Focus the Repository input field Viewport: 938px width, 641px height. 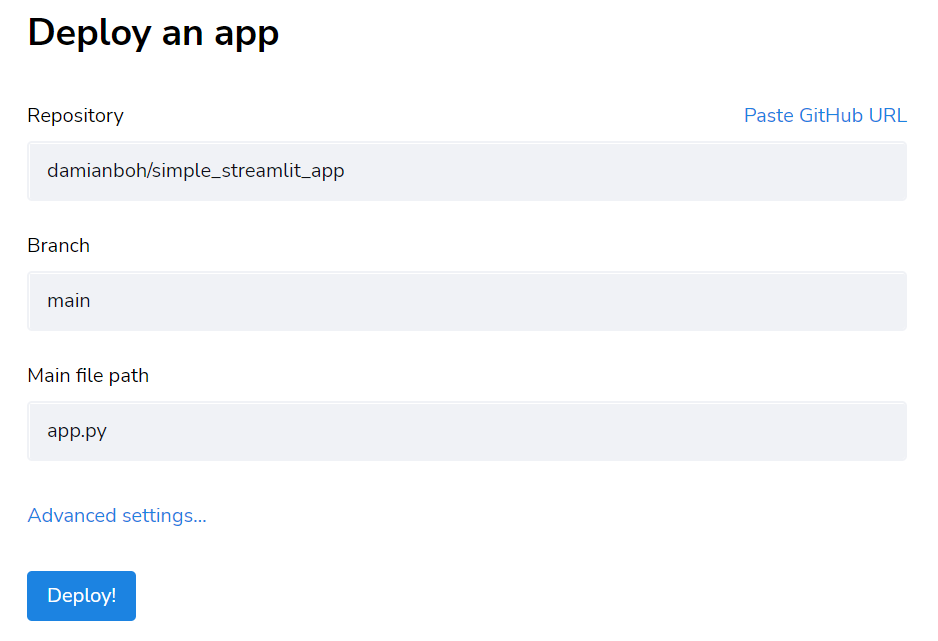click(x=467, y=171)
